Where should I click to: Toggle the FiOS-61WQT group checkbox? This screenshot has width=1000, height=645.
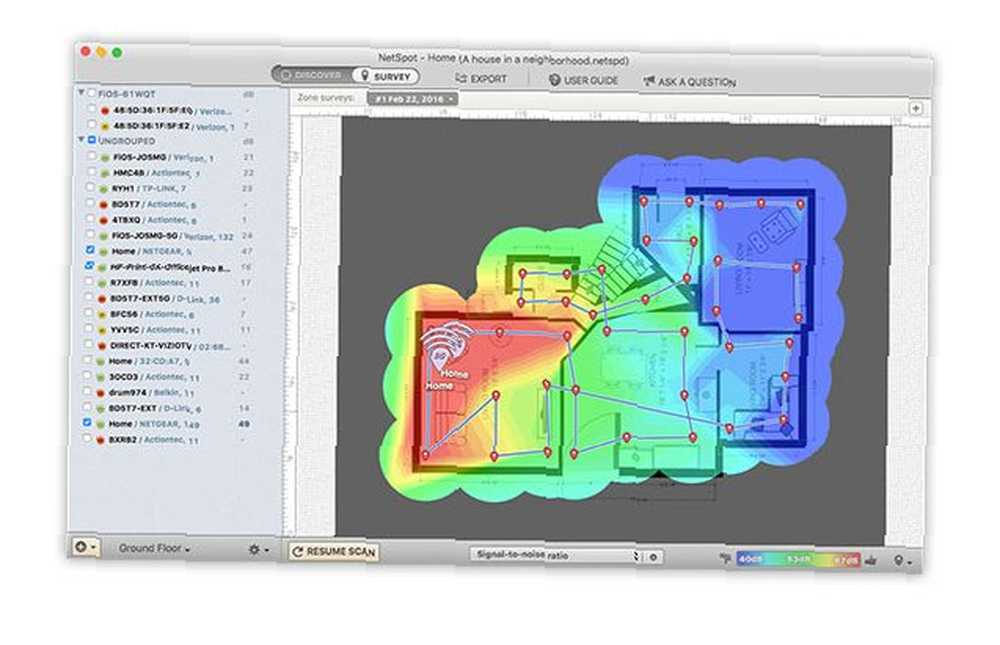pyautogui.click(x=92, y=93)
